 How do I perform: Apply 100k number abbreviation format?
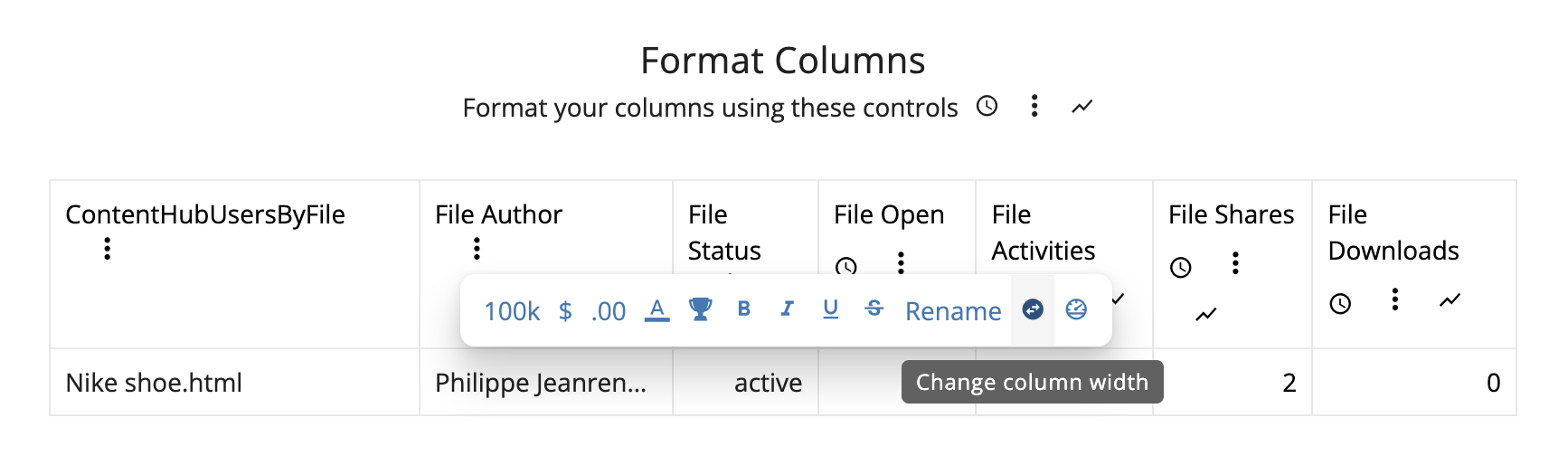click(512, 311)
